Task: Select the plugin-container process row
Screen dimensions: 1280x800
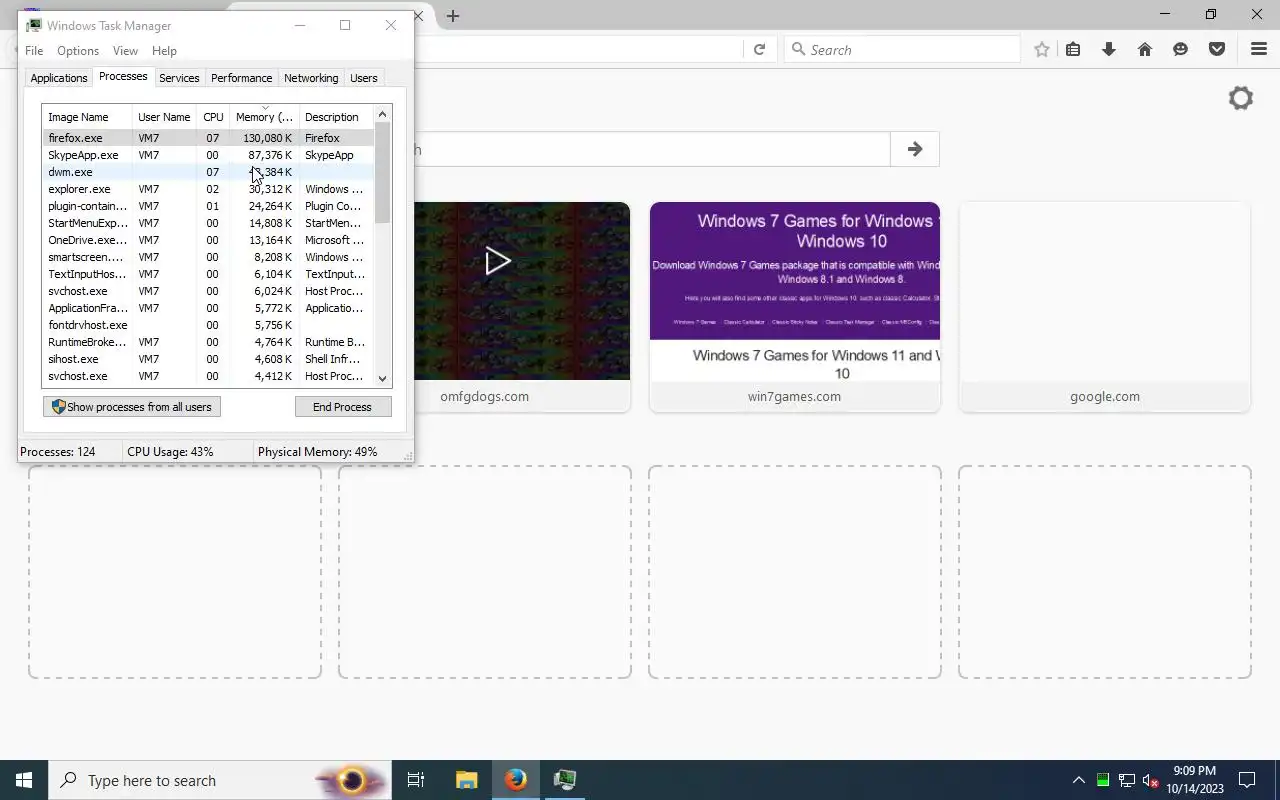Action: point(208,206)
